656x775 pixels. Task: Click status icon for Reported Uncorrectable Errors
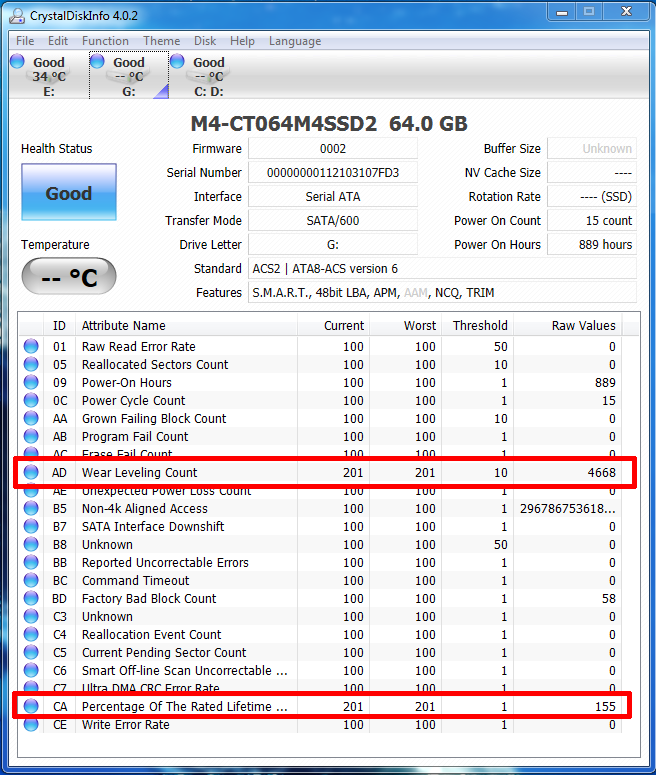coord(31,562)
